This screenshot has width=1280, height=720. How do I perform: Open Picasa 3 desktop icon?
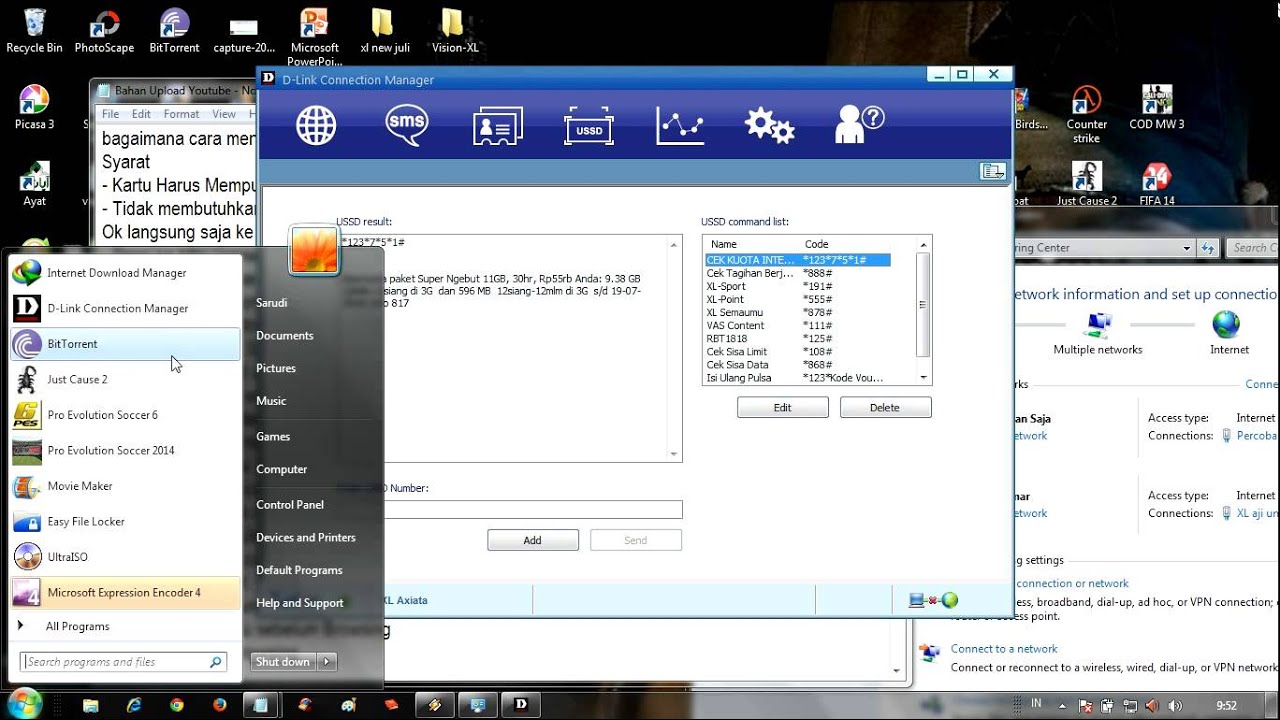pos(34,107)
